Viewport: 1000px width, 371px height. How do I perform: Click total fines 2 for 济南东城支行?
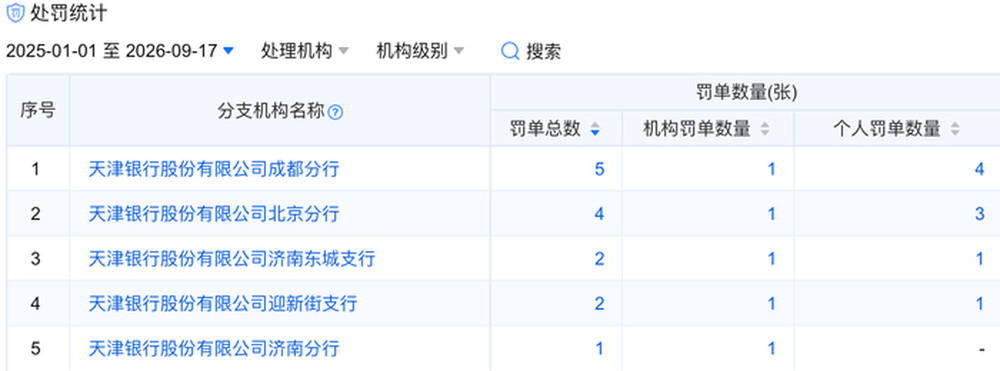[599, 259]
